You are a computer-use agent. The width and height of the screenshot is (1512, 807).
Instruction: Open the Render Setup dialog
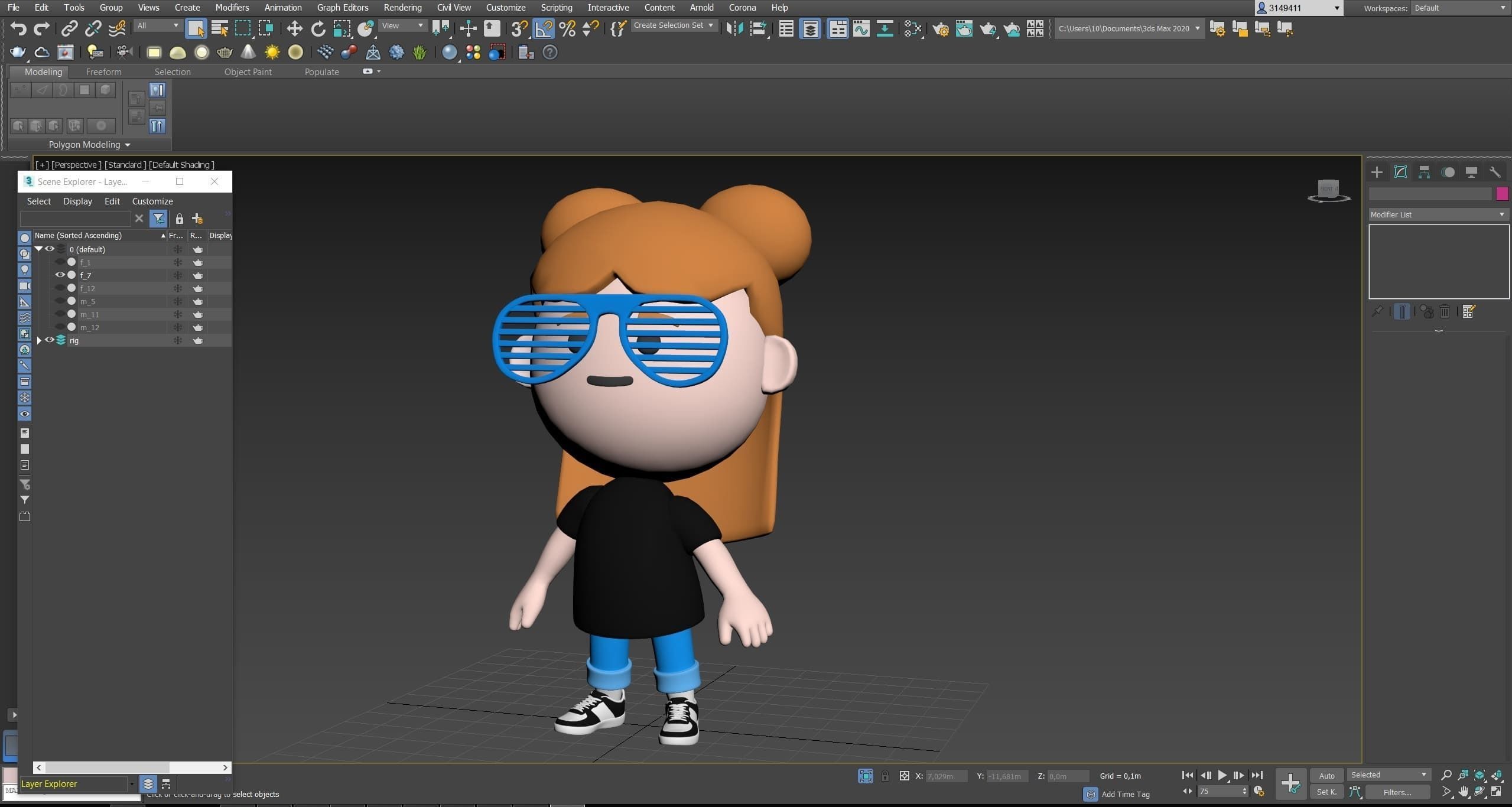[941, 28]
